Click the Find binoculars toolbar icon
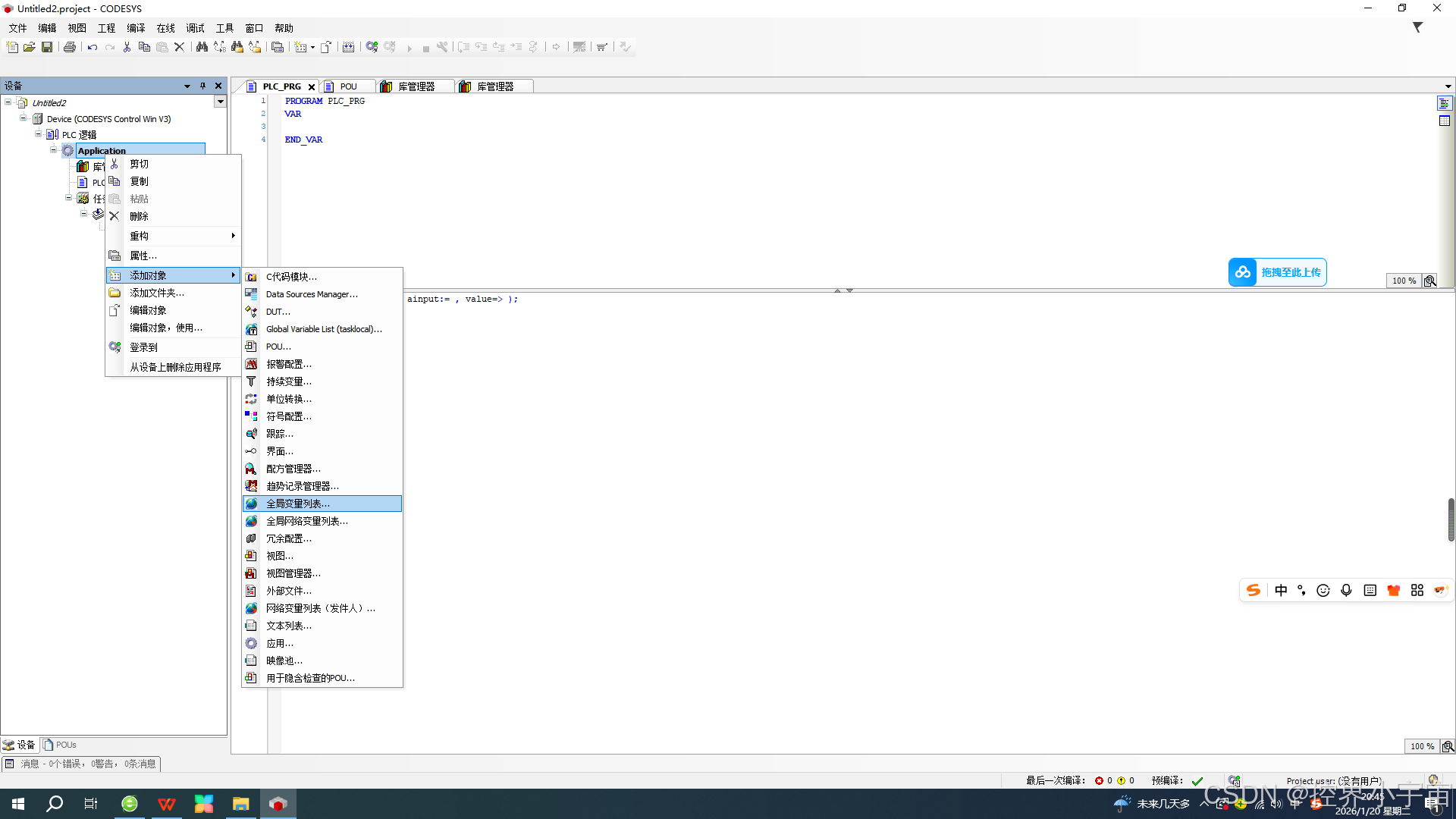This screenshot has width=1456, height=819. tap(202, 47)
